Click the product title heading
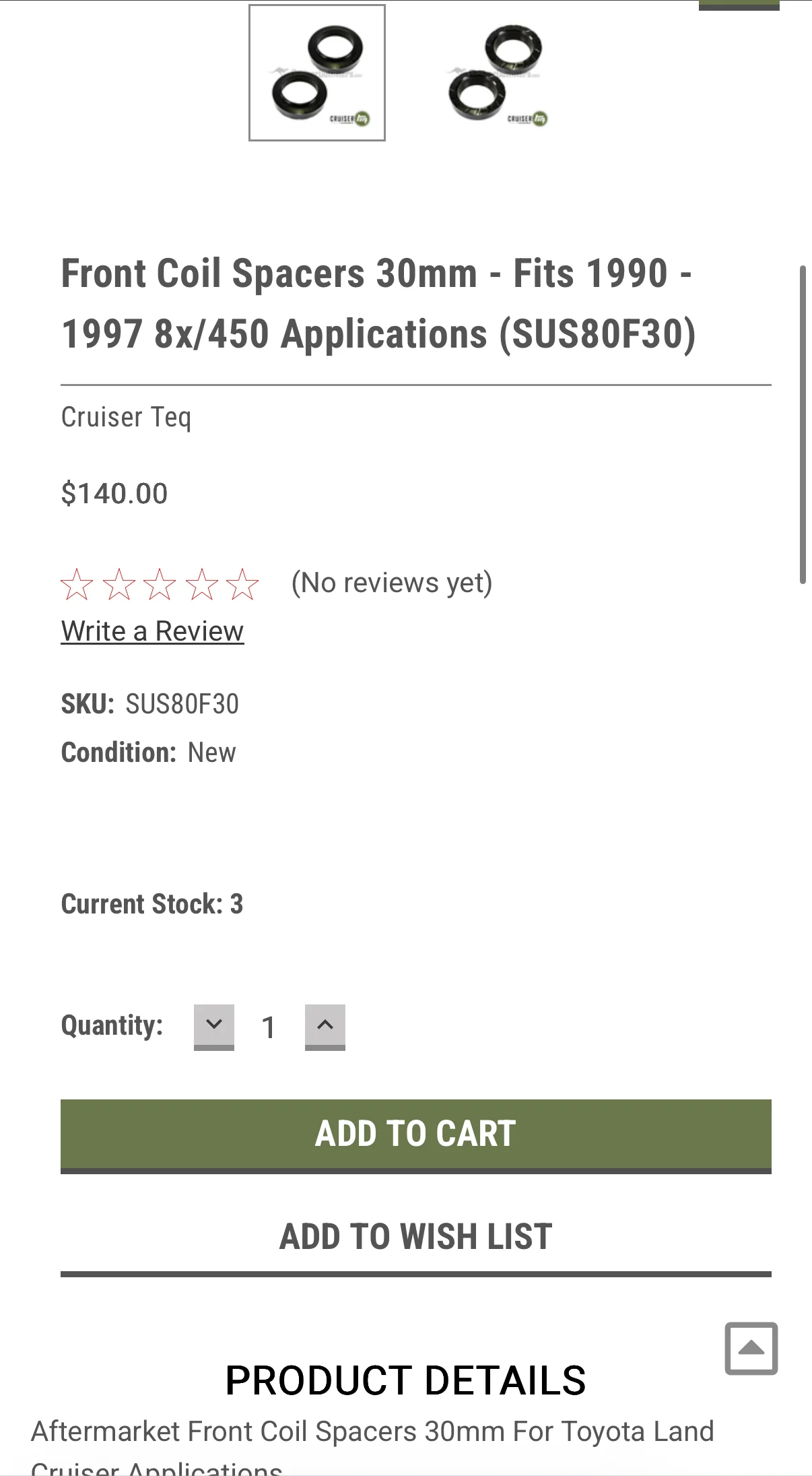The height and width of the screenshot is (1476, 812). click(x=378, y=304)
